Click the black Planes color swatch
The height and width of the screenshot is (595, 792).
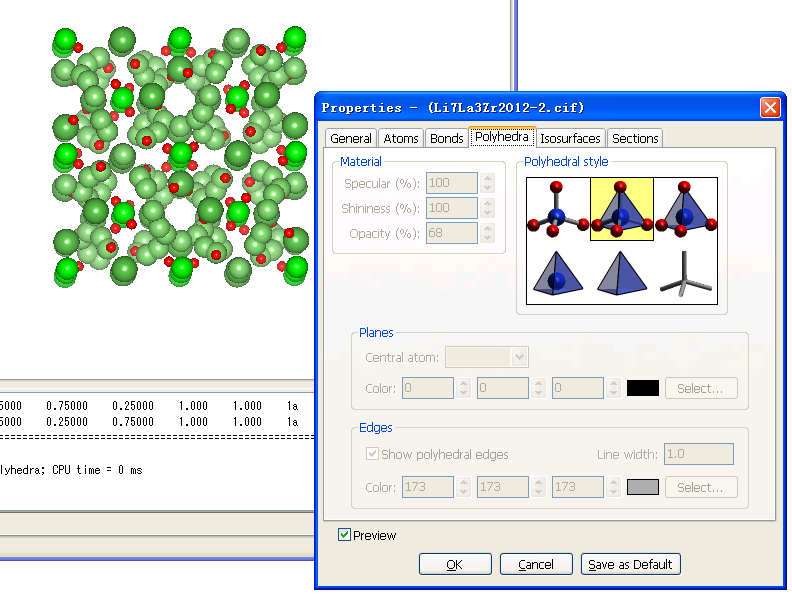(x=642, y=388)
